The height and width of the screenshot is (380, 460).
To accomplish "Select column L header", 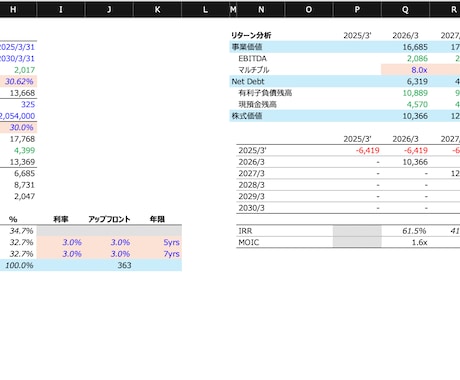I will coord(205,10).
